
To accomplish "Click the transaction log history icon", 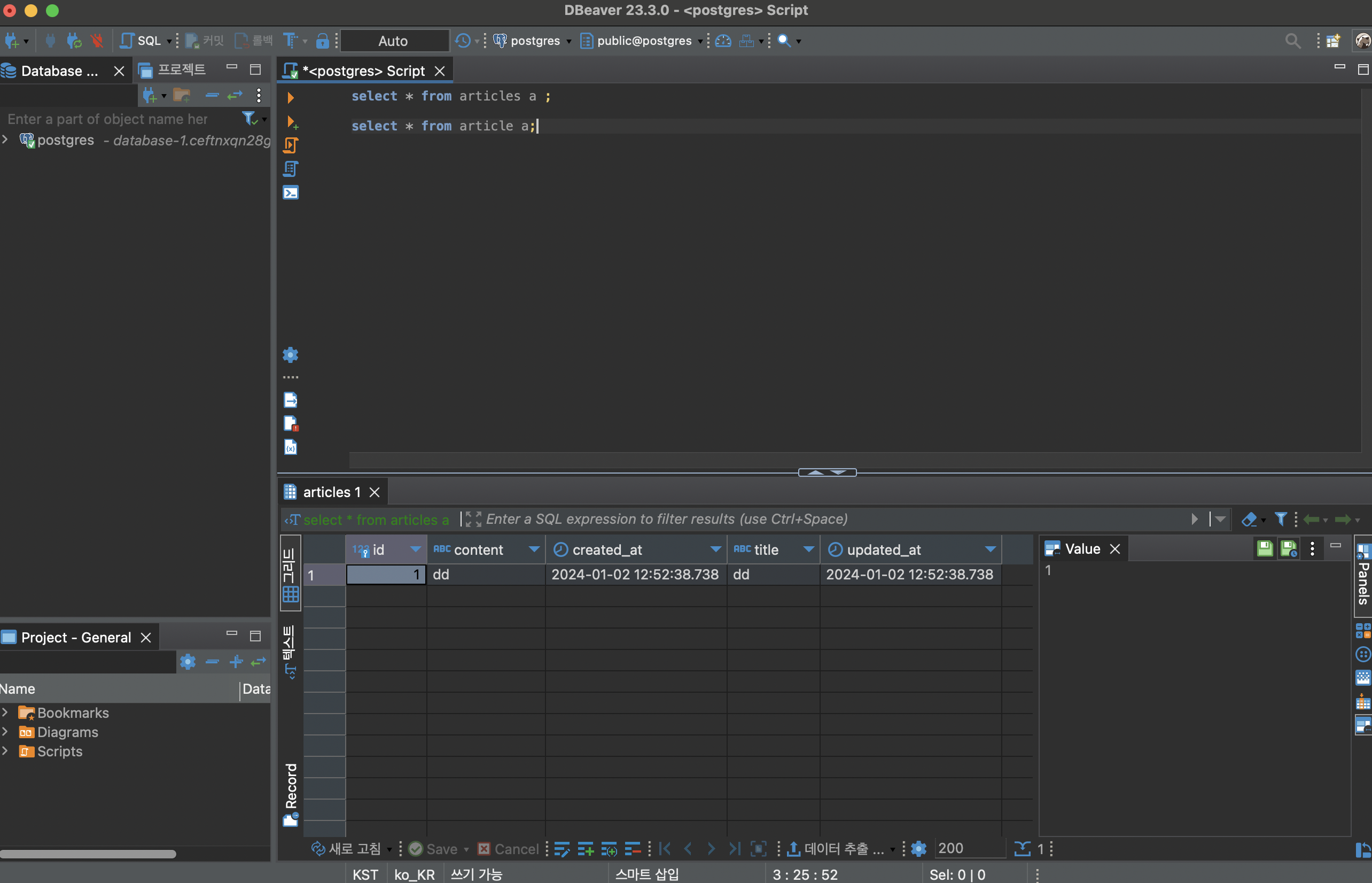I will pos(463,41).
